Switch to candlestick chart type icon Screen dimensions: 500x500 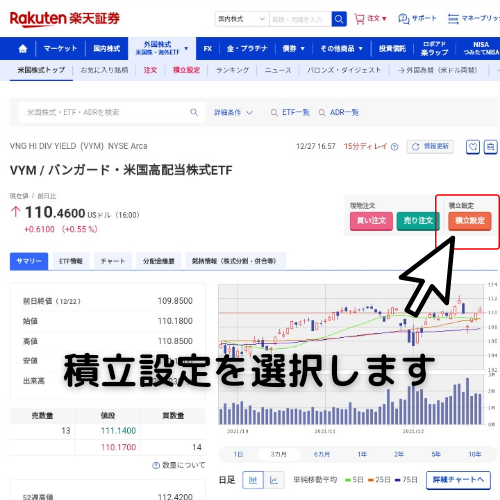(x=253, y=480)
